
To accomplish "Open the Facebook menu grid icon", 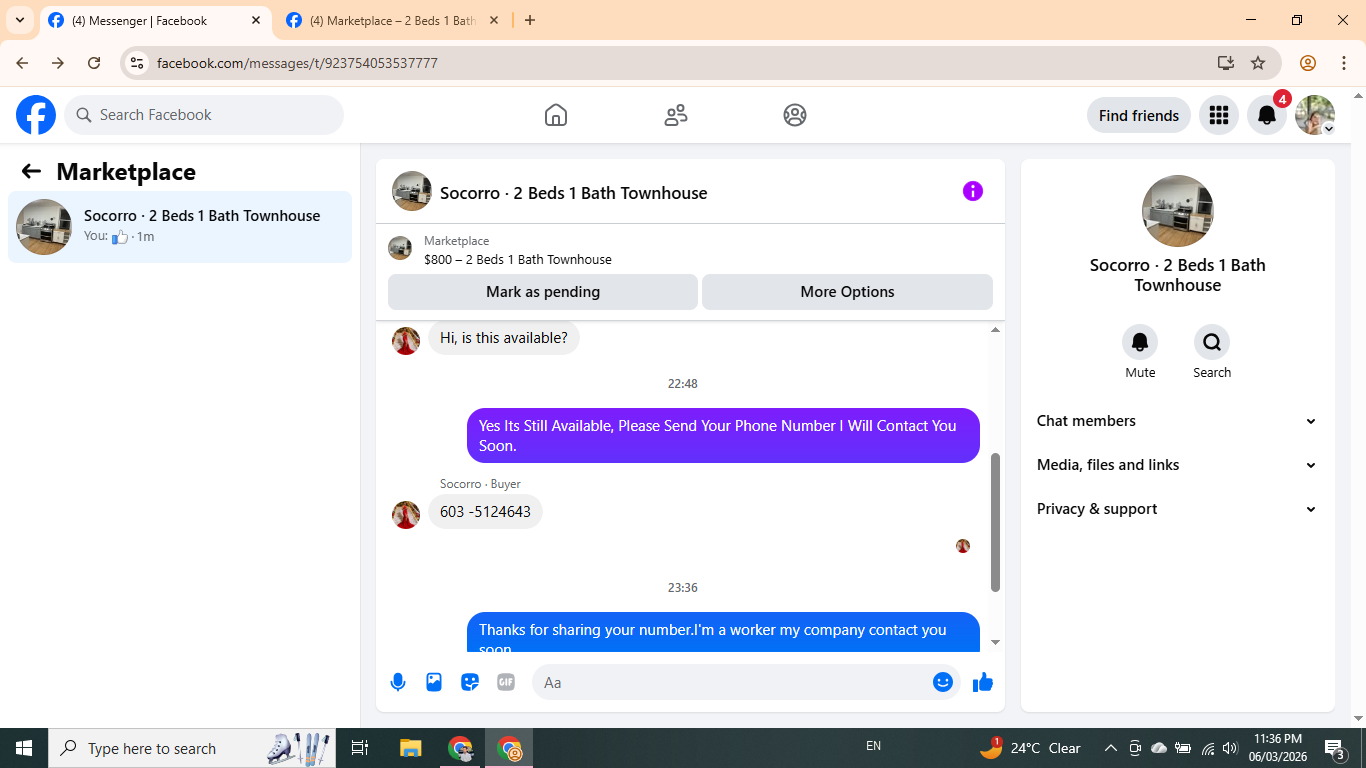I will click(1218, 115).
